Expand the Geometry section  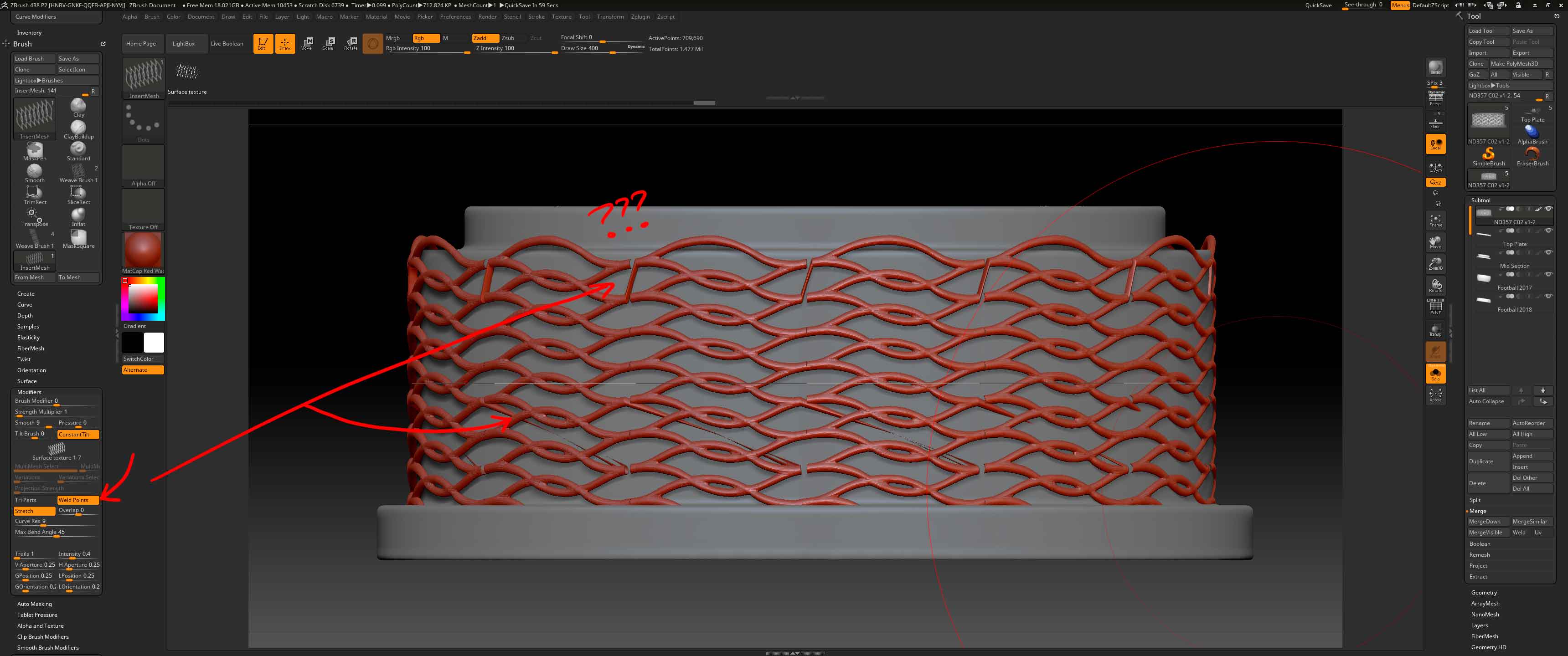tap(1483, 592)
